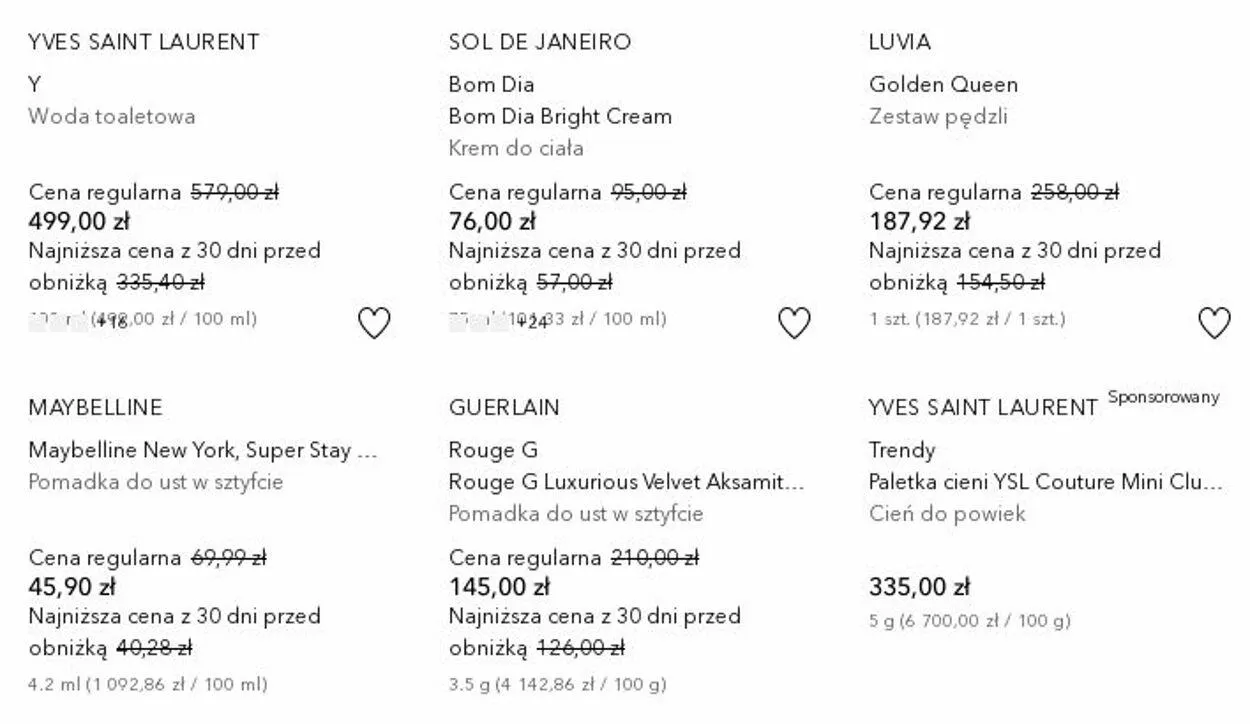Open the YVES SAINT LAURENT Y brand title
1250x724 pixels.
(x=144, y=42)
